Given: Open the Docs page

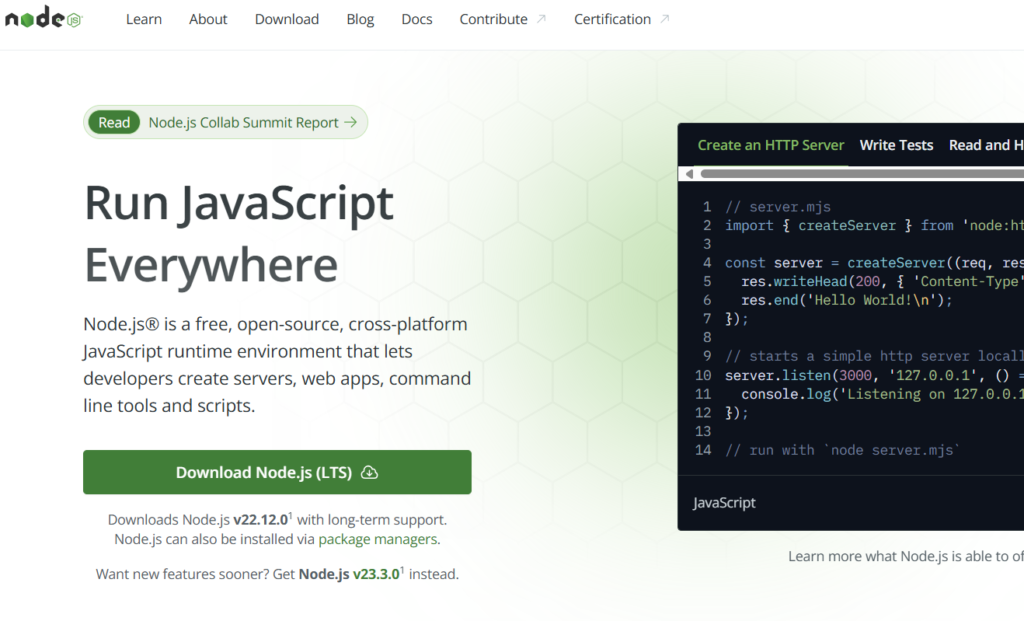Looking at the screenshot, I should pos(417,19).
